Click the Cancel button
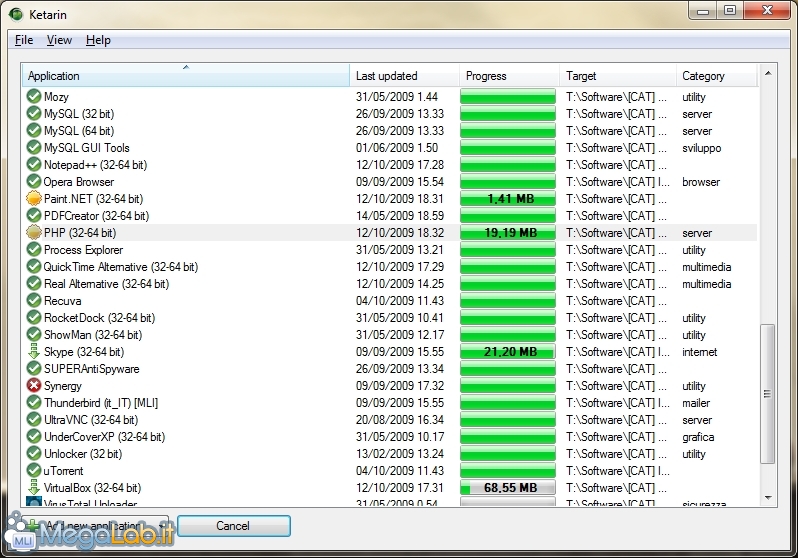The height and width of the screenshot is (558, 798). (x=234, y=526)
